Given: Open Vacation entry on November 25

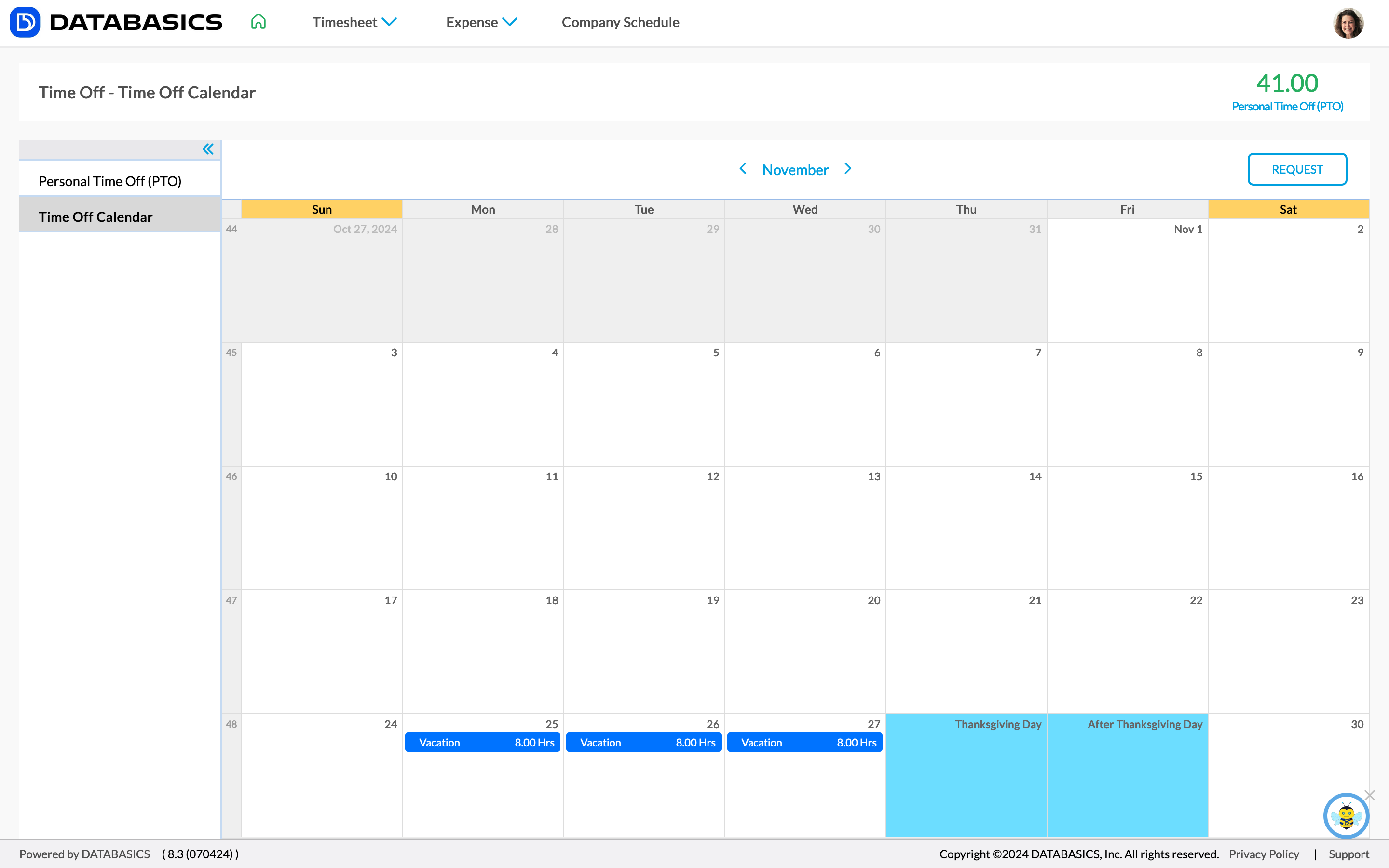Looking at the screenshot, I should 483,742.
